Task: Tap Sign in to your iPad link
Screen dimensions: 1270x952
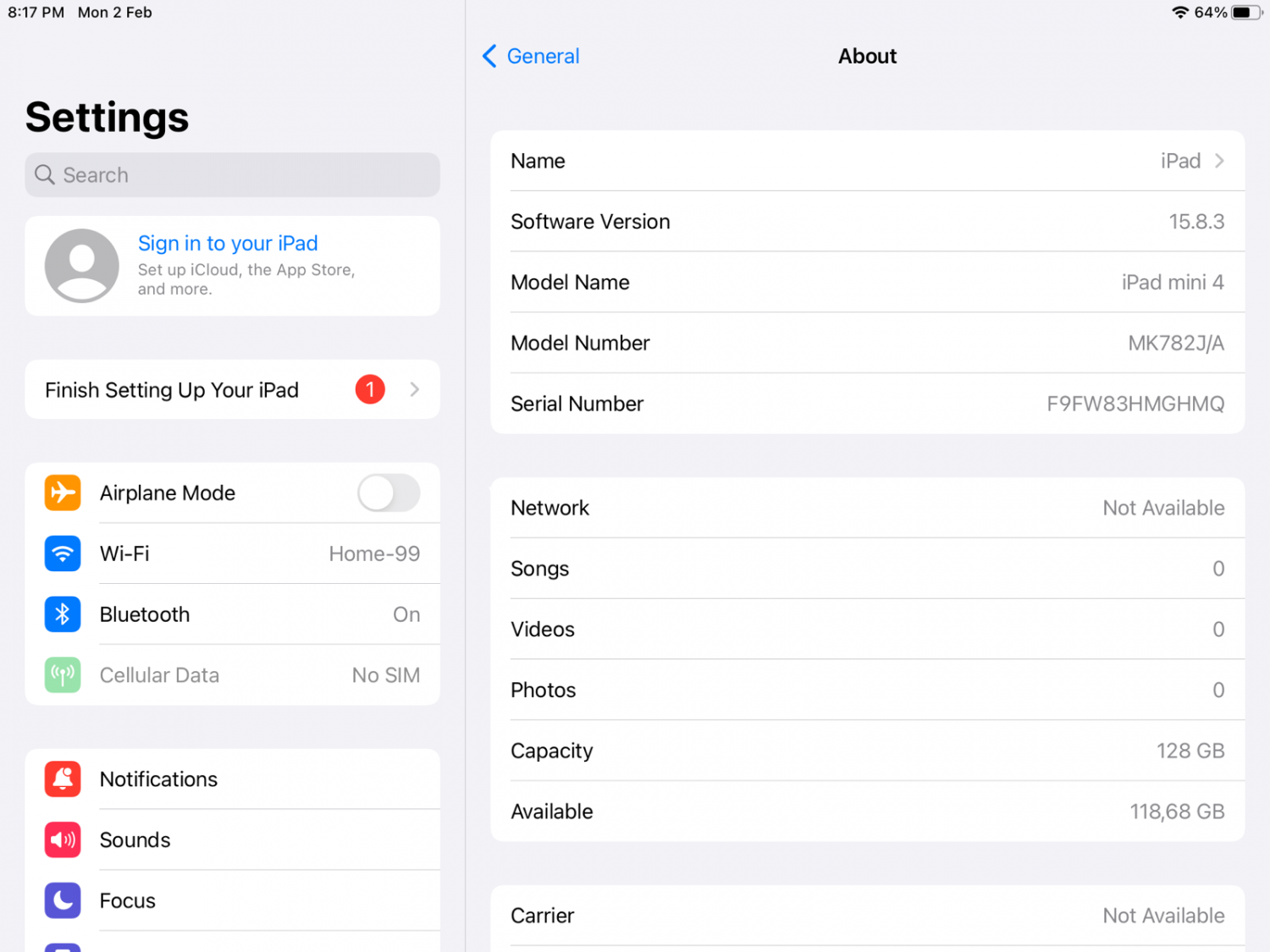Action: (228, 244)
